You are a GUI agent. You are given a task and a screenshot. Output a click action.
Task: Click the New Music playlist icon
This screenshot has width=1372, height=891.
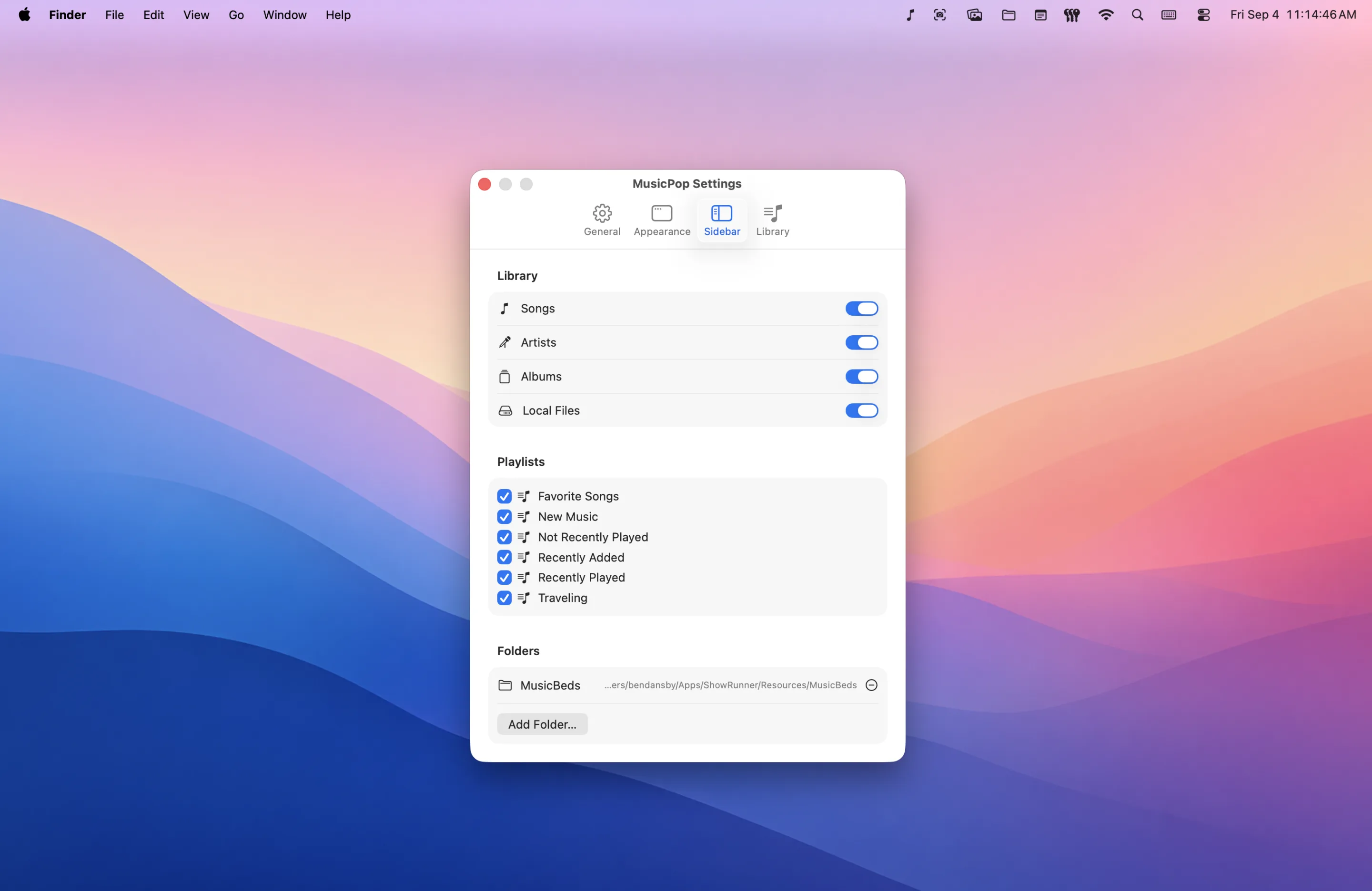[524, 516]
